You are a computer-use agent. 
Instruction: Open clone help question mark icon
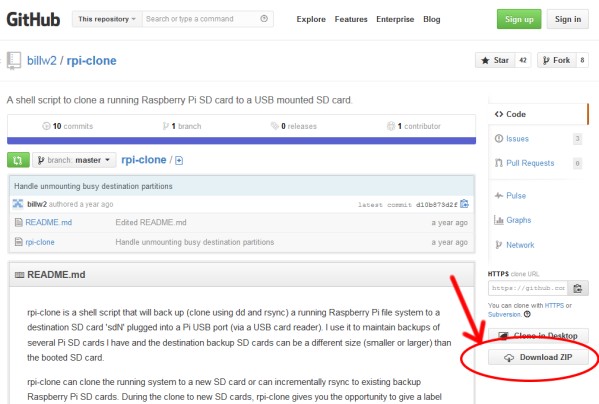tap(527, 314)
